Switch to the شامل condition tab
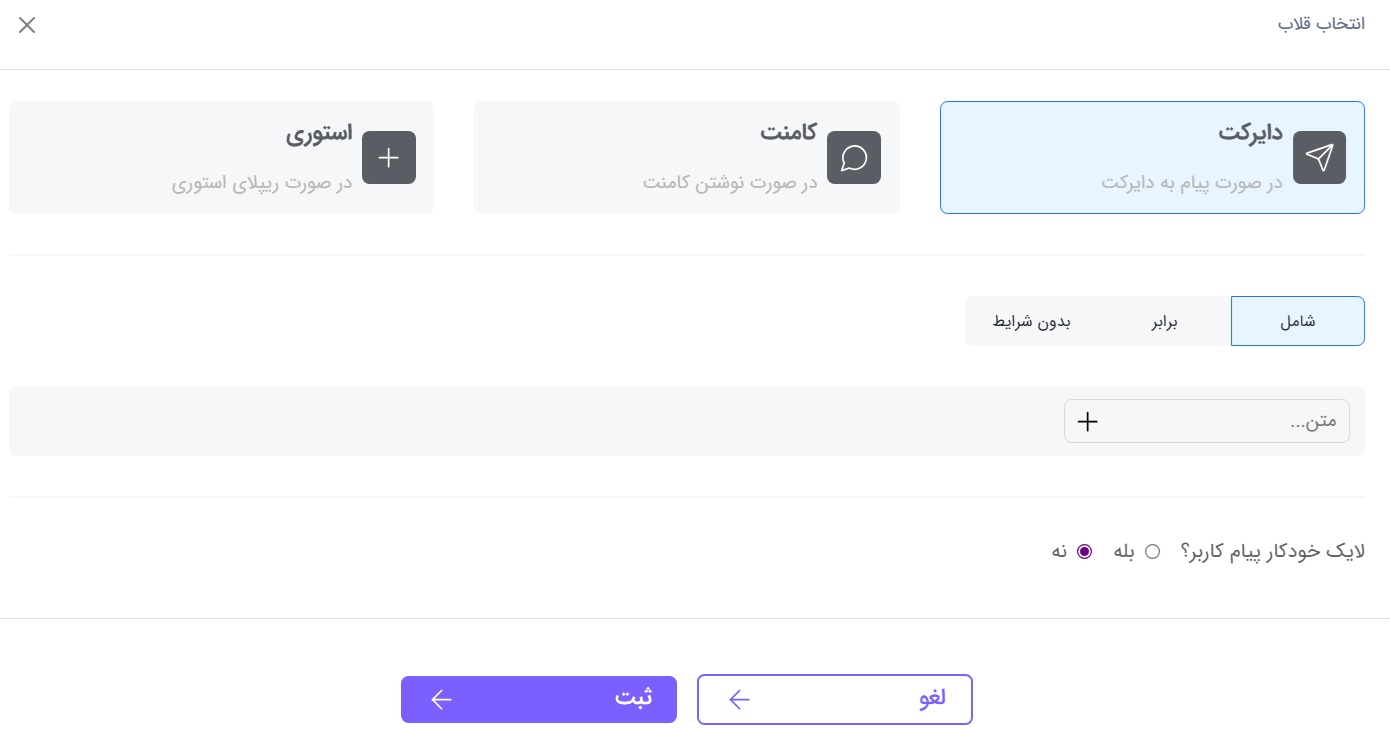The image size is (1390, 729). tap(1298, 321)
